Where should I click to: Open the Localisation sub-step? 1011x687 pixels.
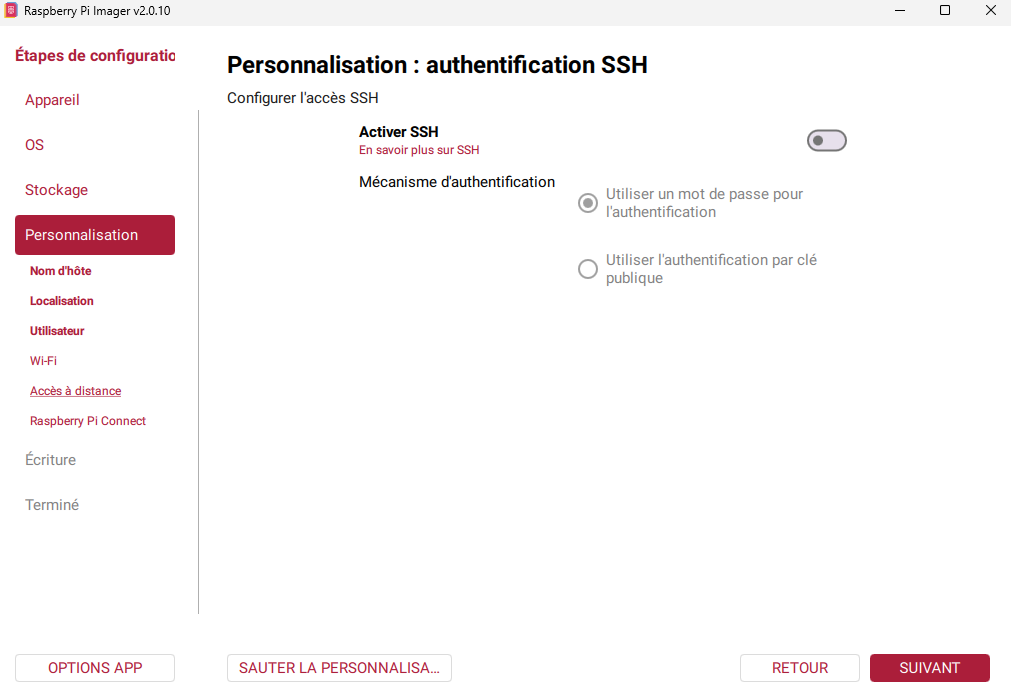pos(62,301)
